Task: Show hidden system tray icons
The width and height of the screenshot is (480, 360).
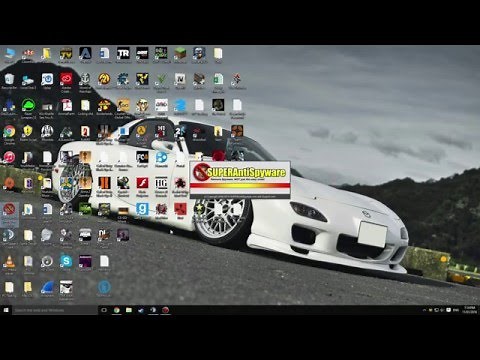Action: pos(424,310)
